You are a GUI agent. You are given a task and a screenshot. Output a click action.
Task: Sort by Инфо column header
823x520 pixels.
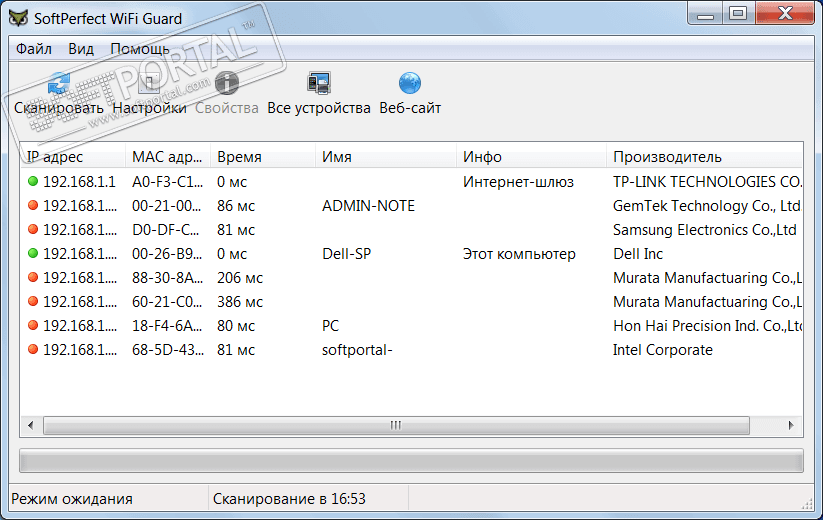pos(531,156)
